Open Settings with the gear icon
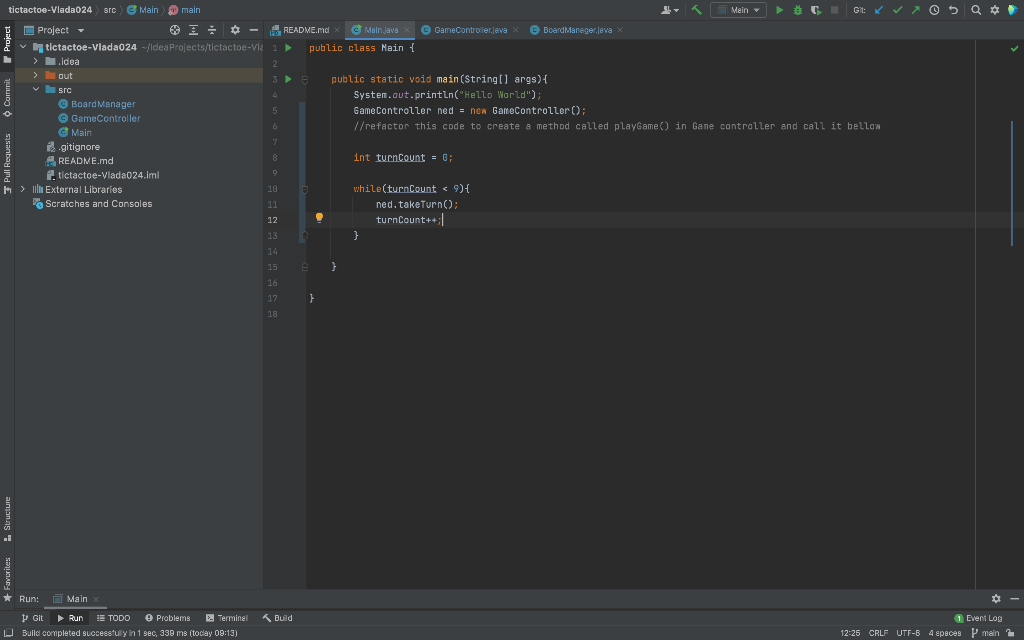 994,9
